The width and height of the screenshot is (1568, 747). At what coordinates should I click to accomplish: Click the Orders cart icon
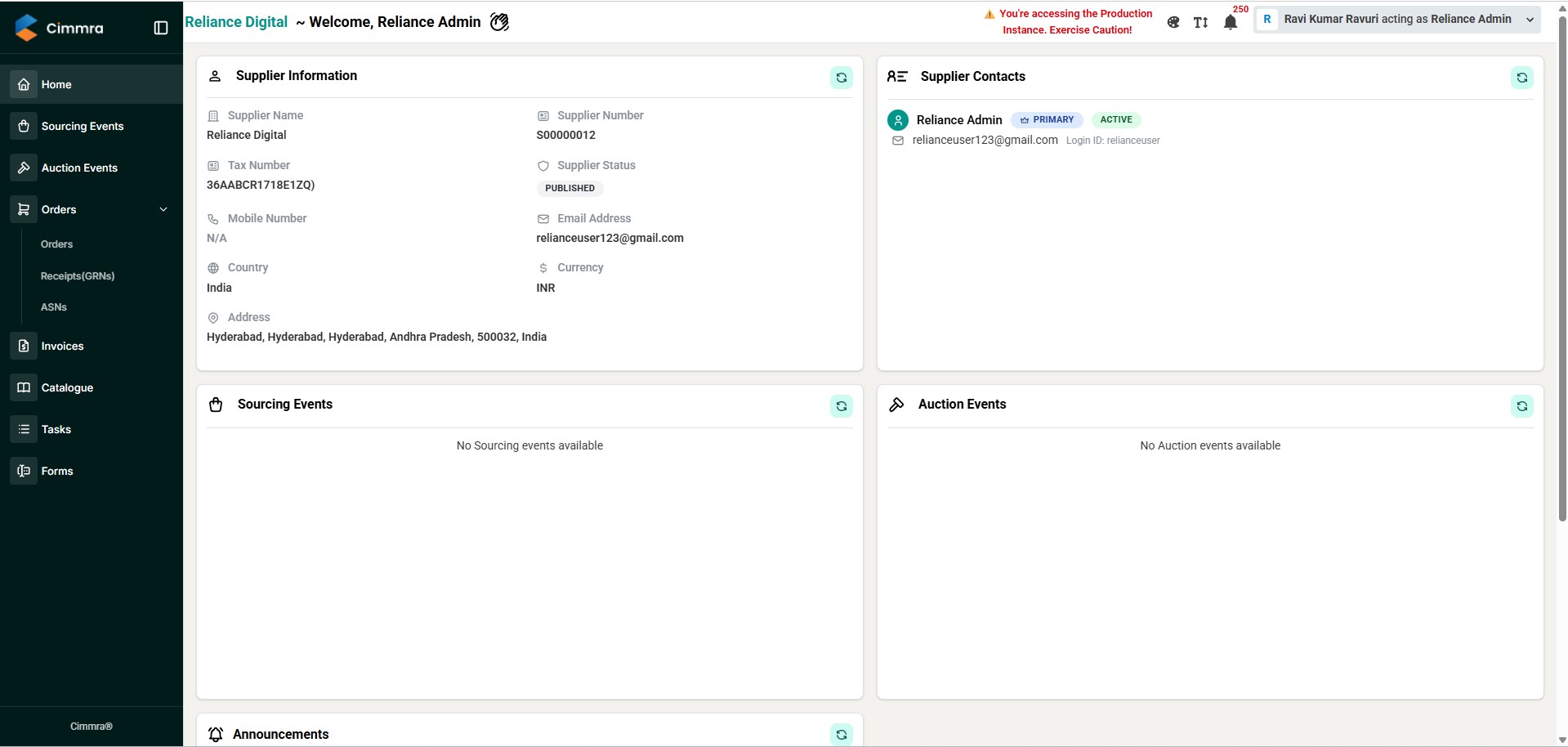(24, 209)
